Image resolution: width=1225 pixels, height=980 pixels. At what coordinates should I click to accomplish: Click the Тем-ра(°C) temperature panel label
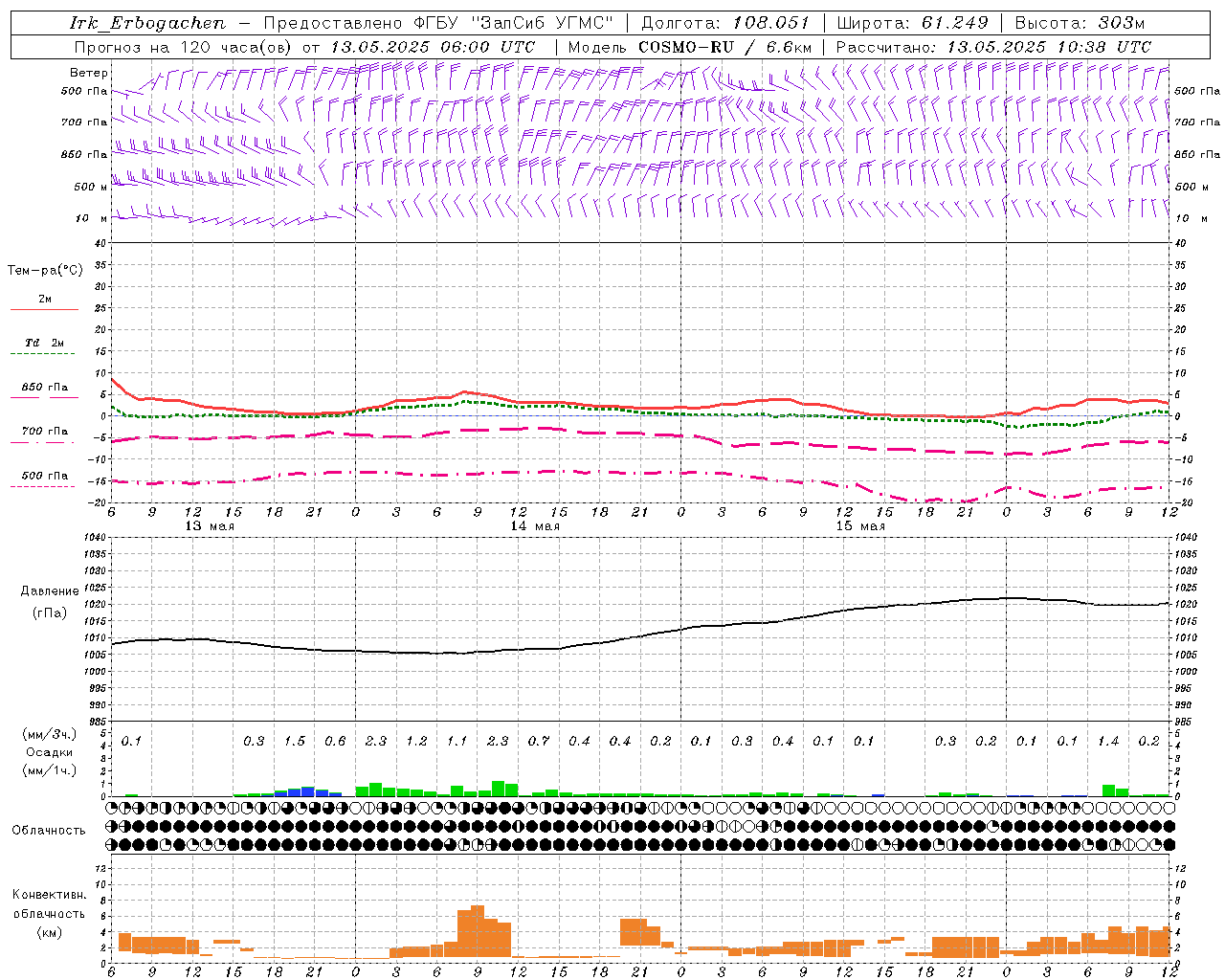(45, 271)
